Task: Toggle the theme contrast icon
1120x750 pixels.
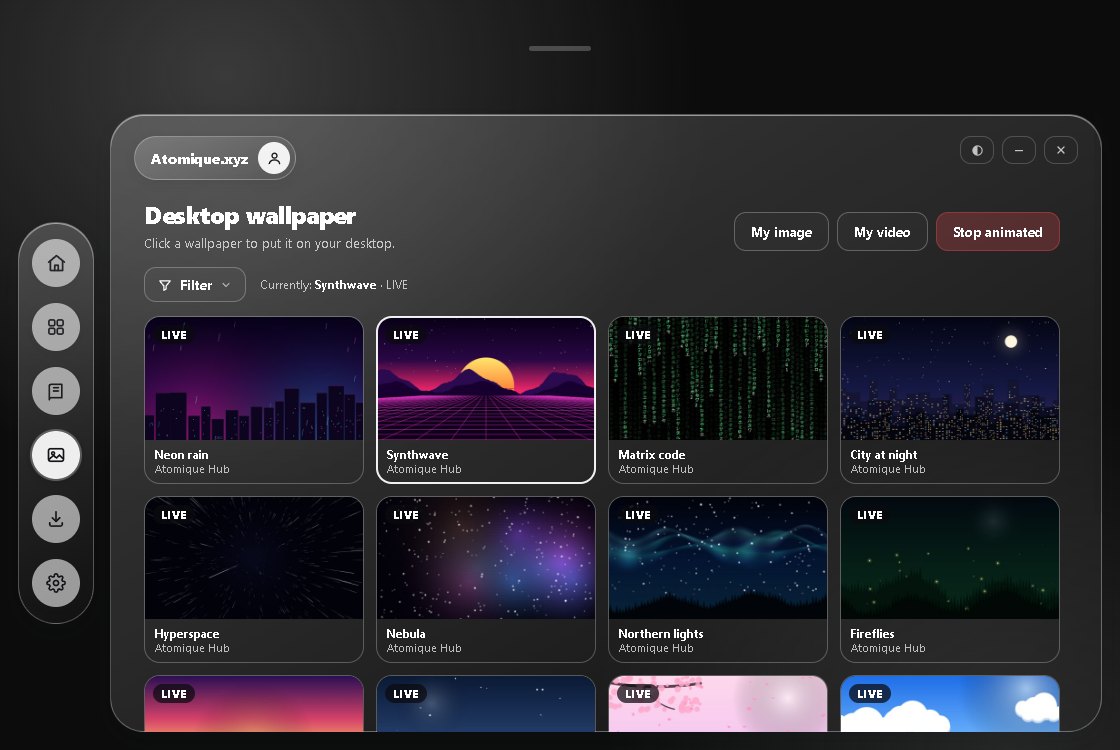Action: tap(977, 150)
